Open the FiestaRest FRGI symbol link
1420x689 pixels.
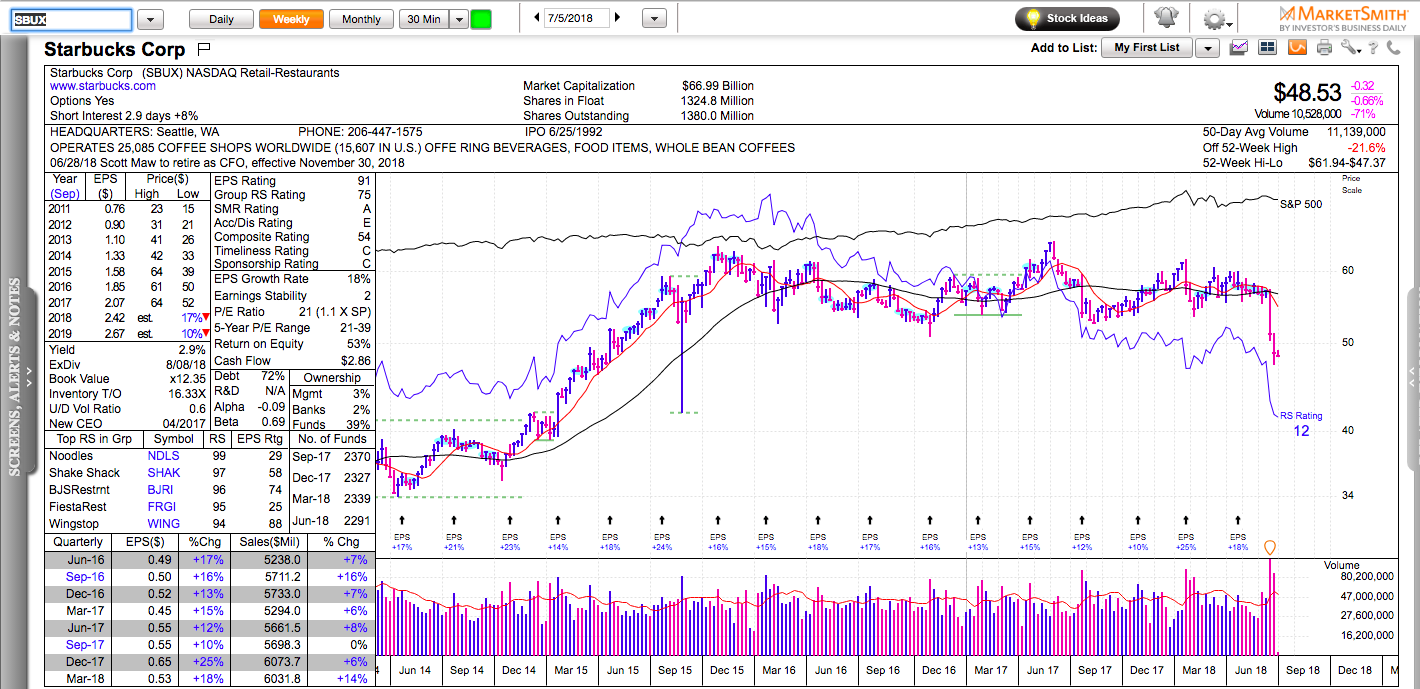[163, 507]
